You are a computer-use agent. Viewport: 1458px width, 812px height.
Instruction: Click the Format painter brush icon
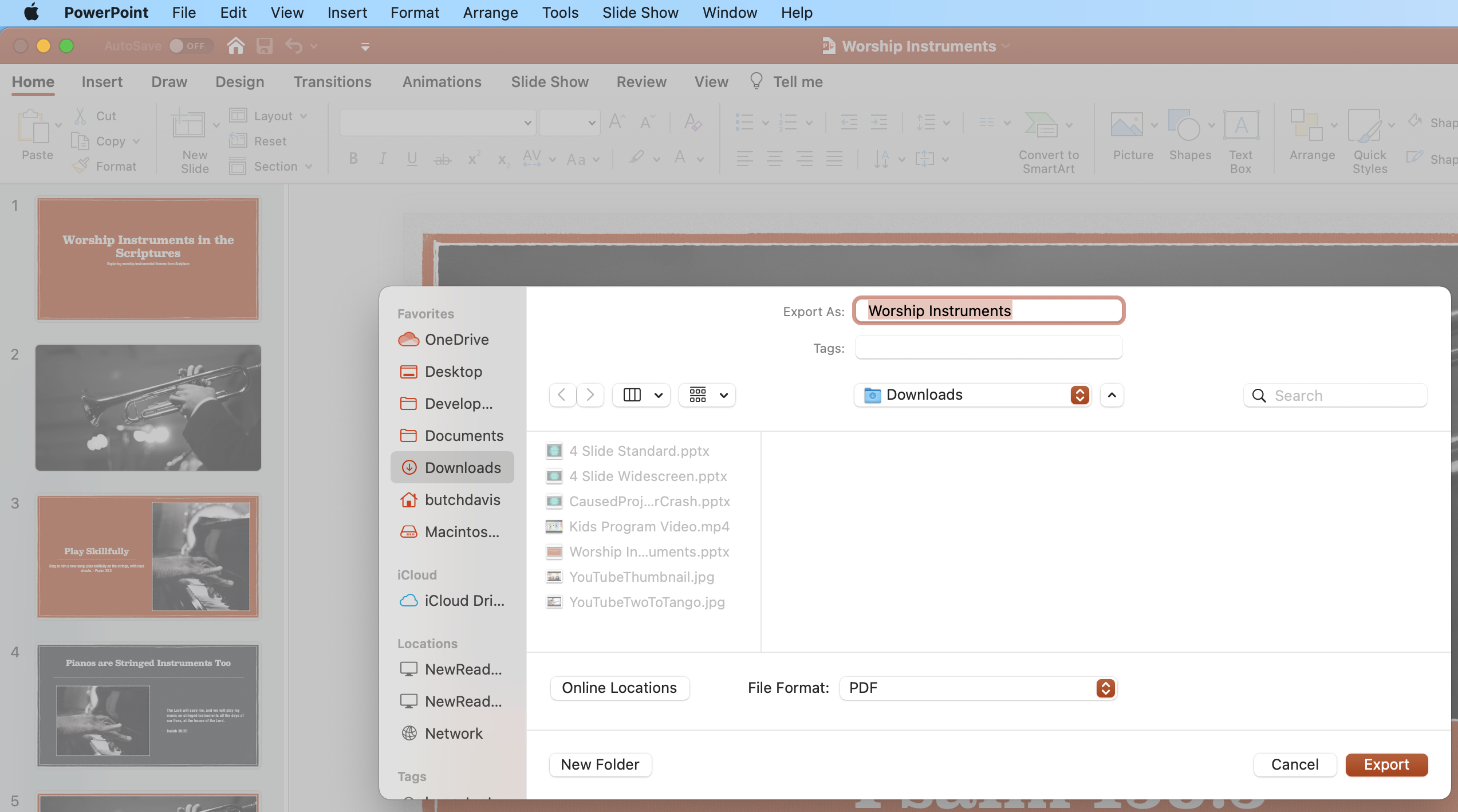pos(81,166)
